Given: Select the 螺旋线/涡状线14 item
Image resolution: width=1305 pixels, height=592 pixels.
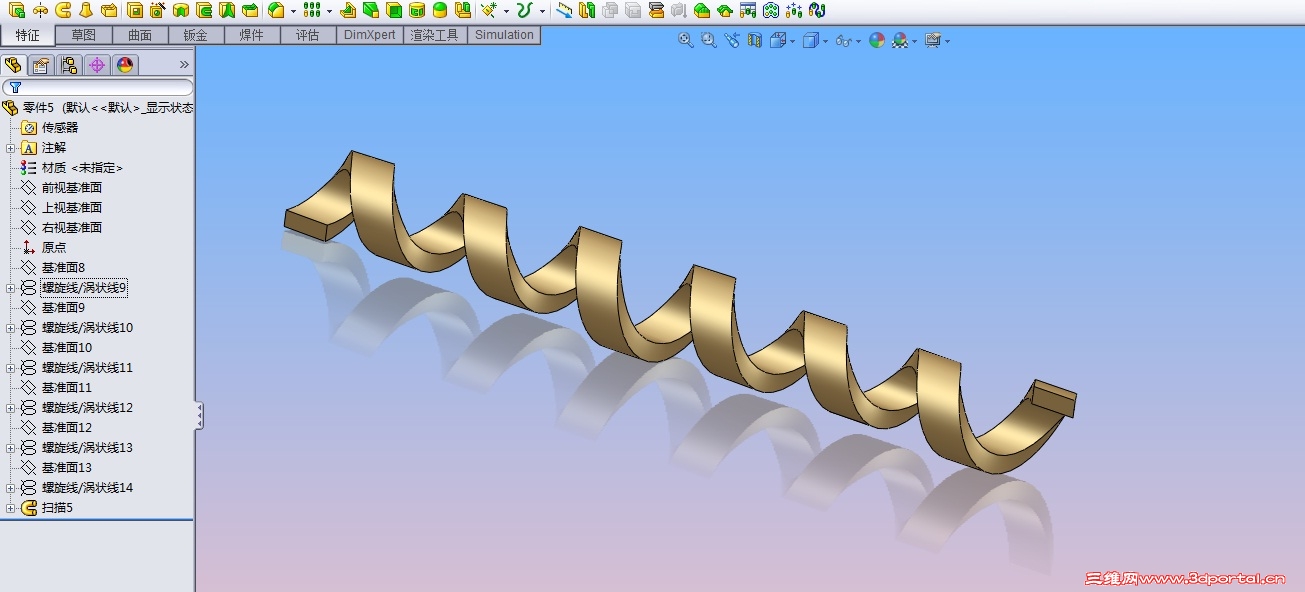Looking at the screenshot, I should [x=87, y=488].
